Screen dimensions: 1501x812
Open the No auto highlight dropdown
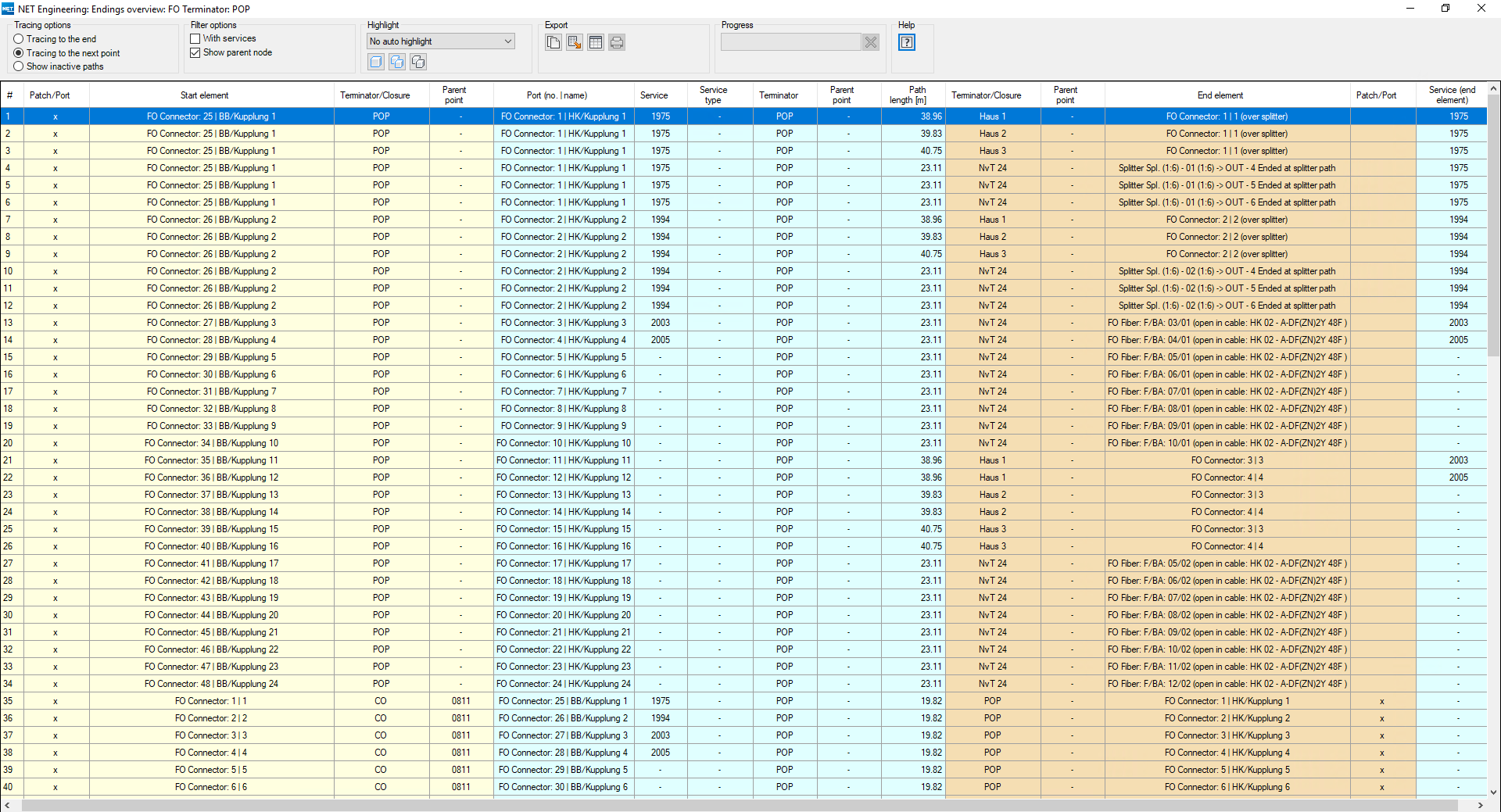(x=440, y=41)
